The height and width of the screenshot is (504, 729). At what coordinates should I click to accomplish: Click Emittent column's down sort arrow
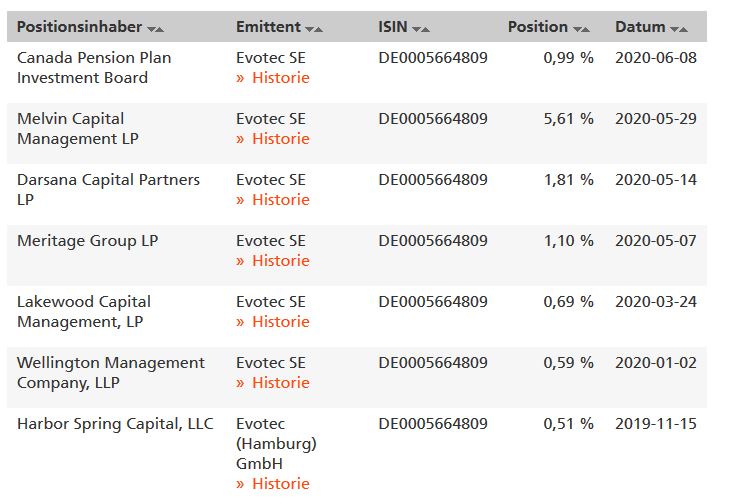[308, 29]
